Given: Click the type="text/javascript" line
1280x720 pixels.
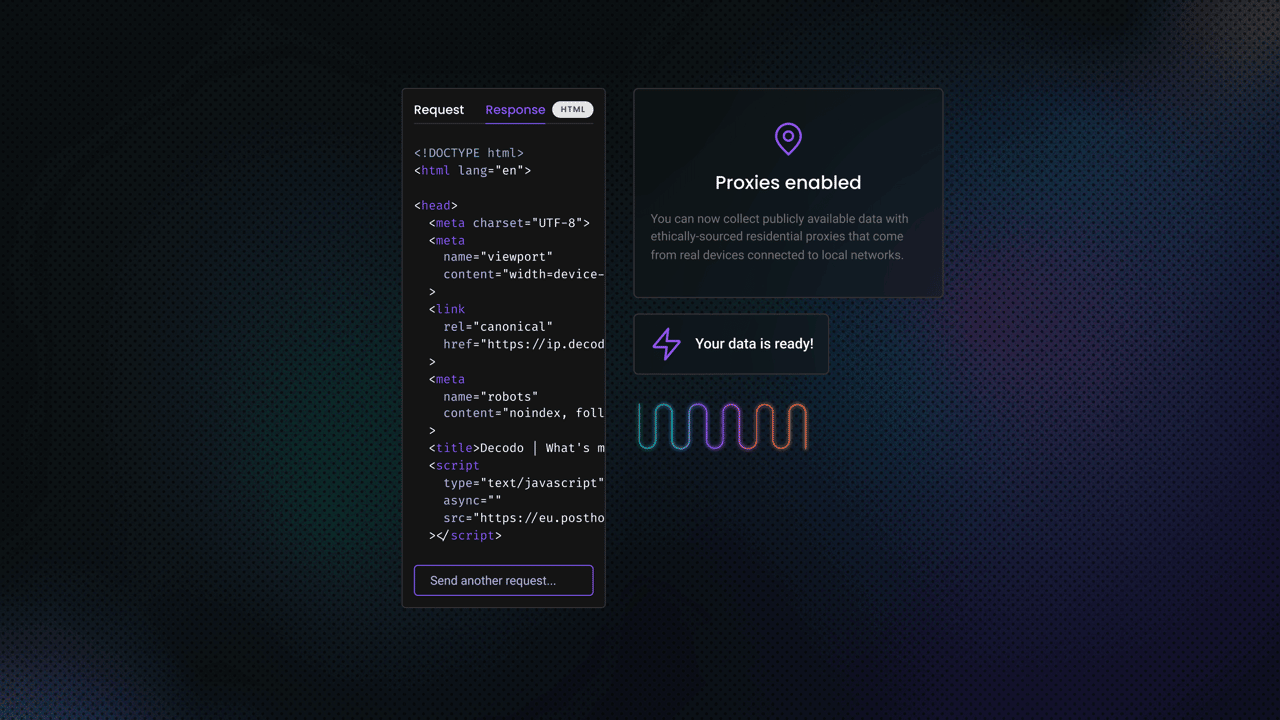Looking at the screenshot, I should [523, 483].
